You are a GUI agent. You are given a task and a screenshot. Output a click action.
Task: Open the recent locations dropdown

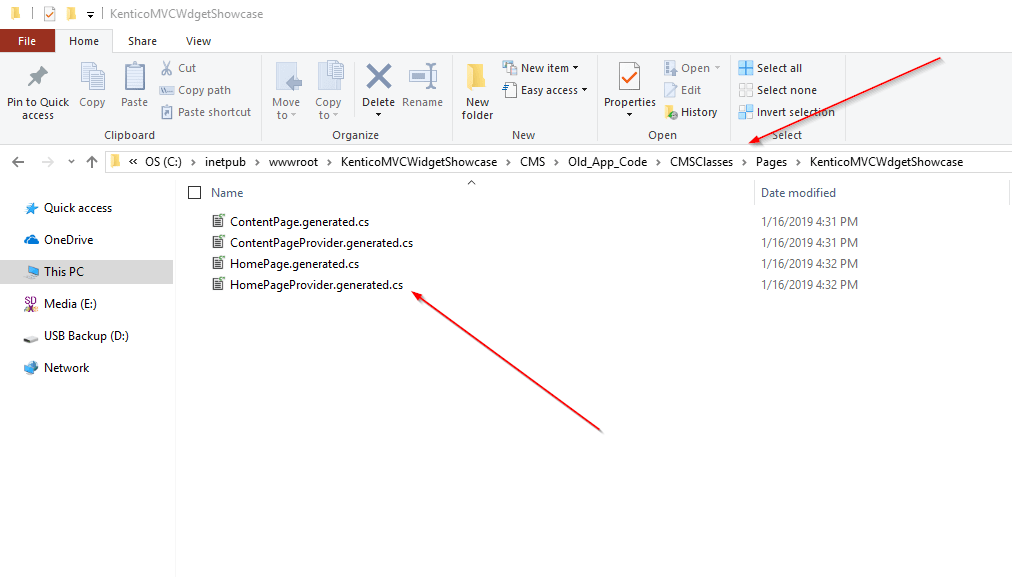pos(71,162)
